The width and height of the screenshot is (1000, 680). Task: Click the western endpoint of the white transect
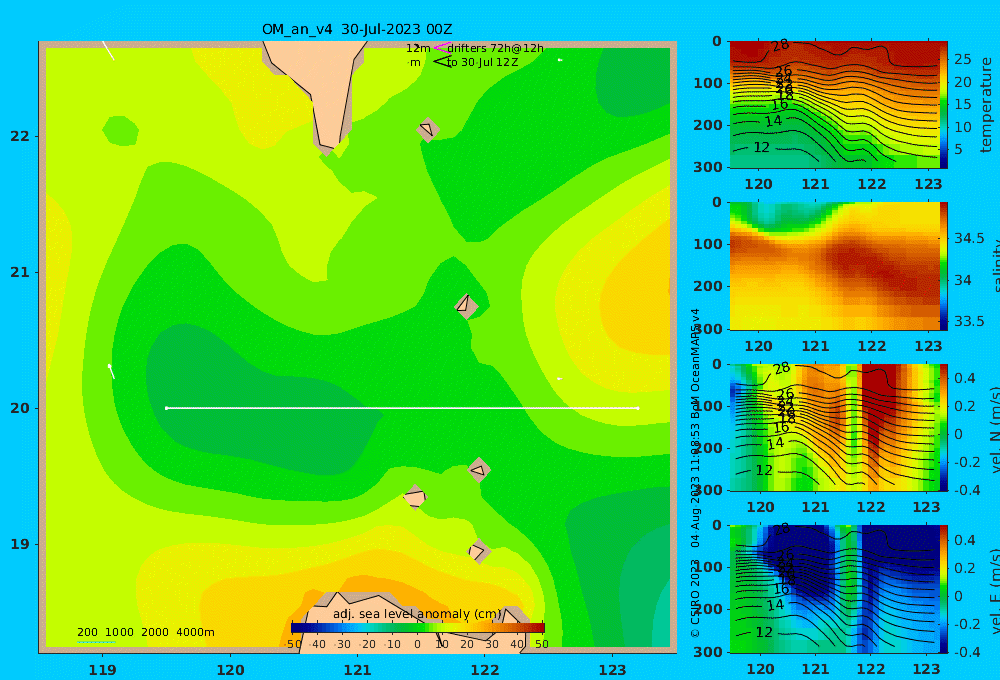click(x=166, y=408)
